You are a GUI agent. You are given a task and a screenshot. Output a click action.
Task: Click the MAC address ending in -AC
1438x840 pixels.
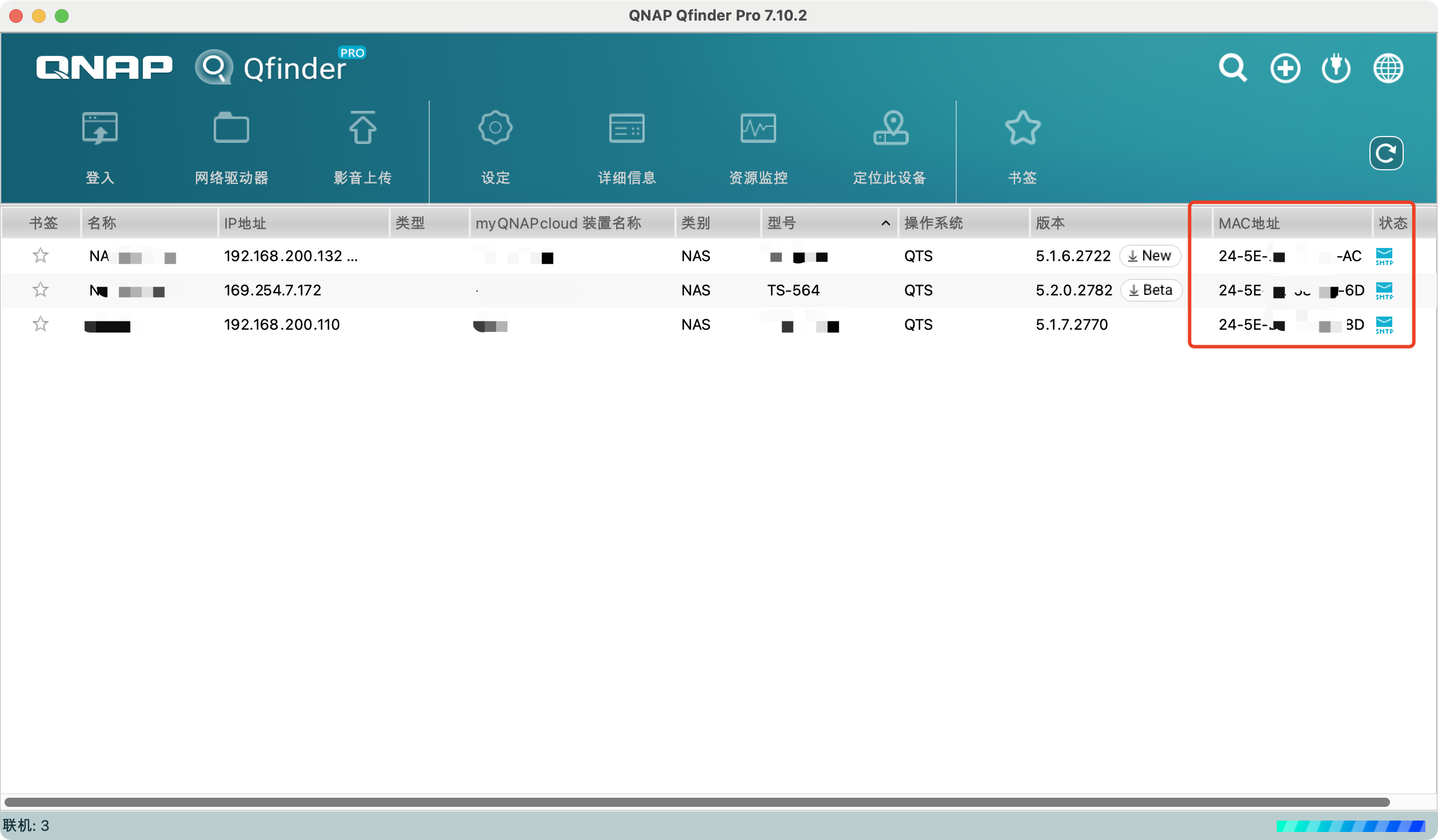[1290, 256]
